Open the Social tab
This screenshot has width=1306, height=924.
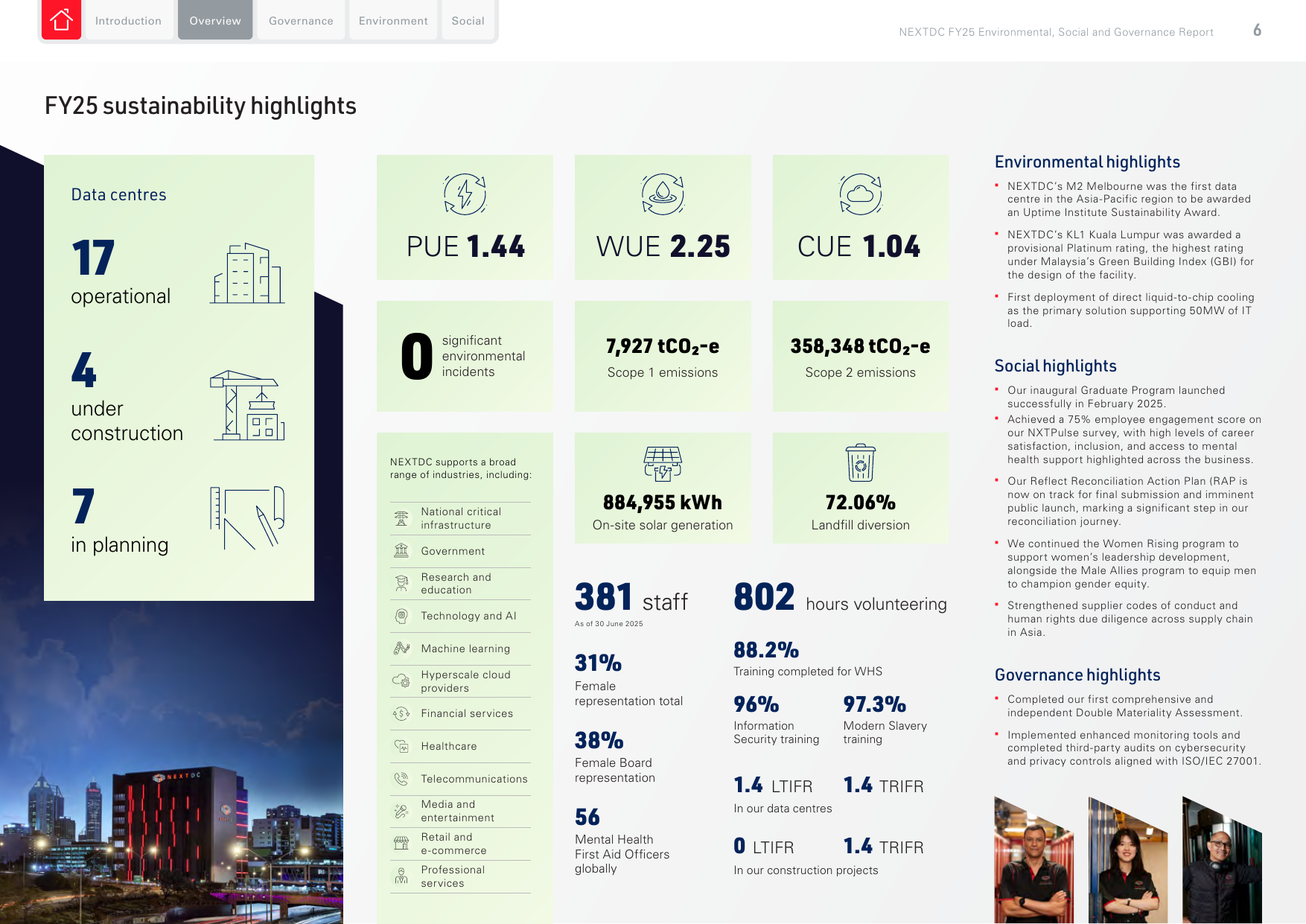(468, 20)
